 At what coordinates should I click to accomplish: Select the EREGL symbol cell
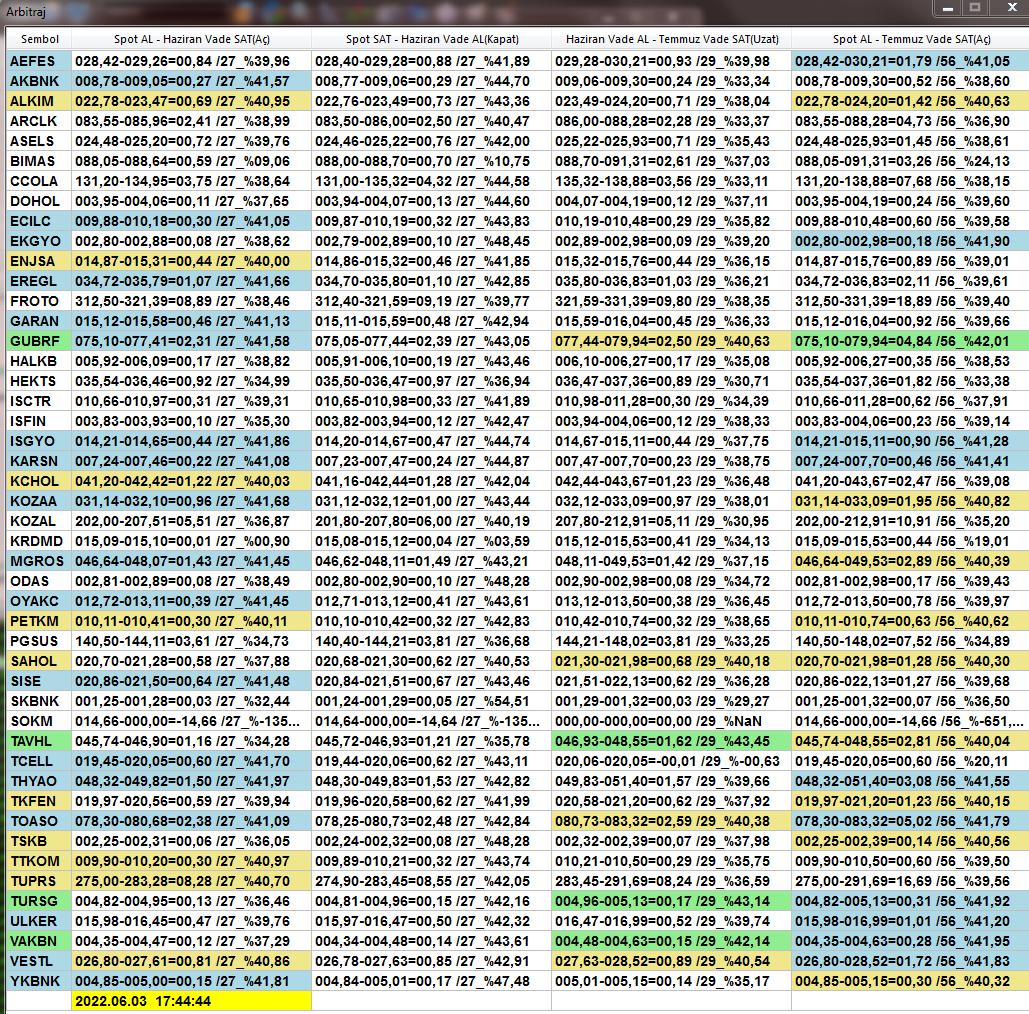pos(39,282)
